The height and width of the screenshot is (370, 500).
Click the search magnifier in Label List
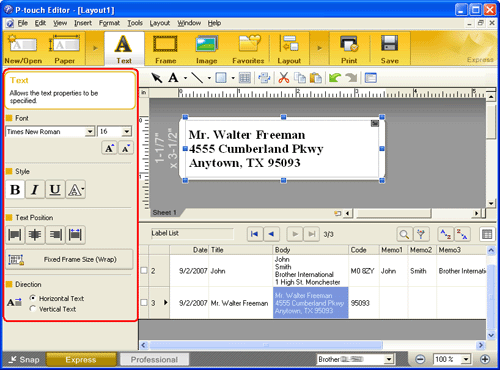[404, 234]
